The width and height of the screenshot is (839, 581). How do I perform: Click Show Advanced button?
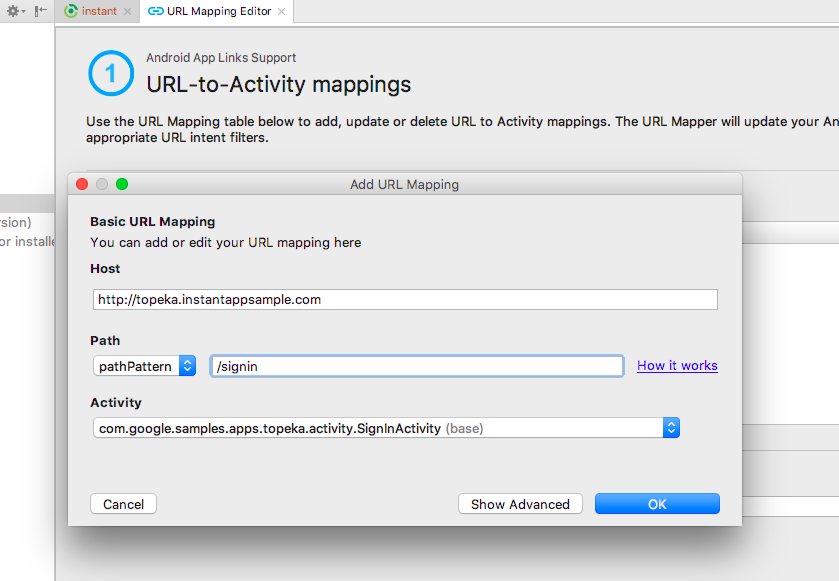[x=520, y=504]
